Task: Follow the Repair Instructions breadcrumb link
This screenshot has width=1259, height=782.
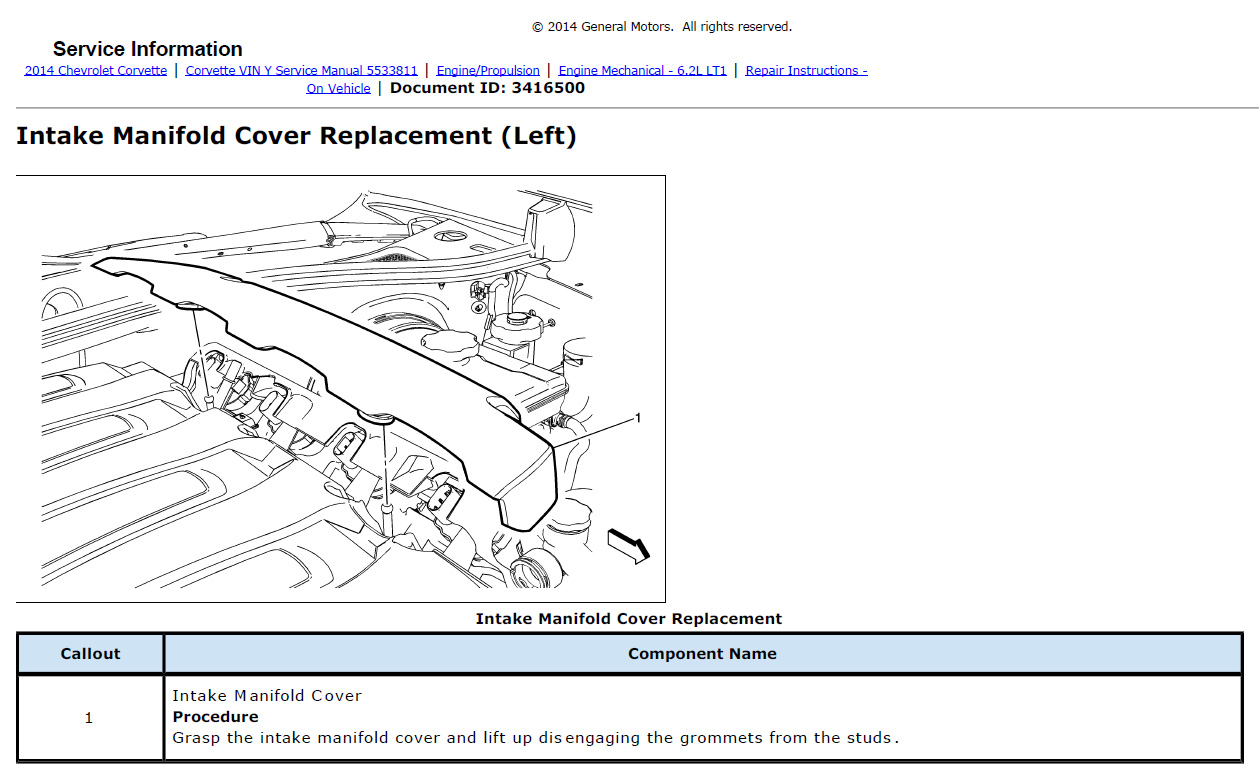Action: coord(806,71)
